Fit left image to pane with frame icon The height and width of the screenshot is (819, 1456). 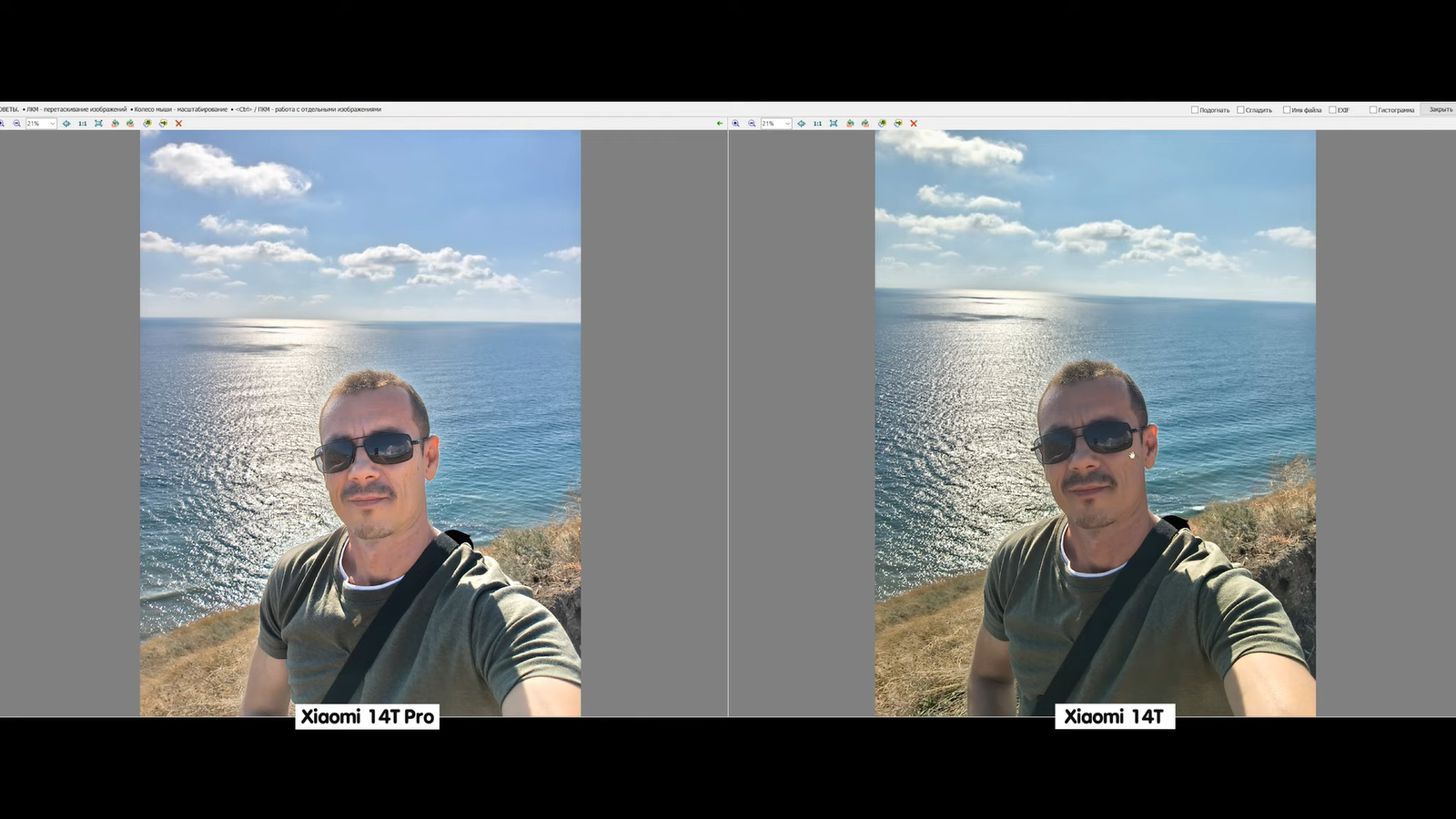[x=98, y=124]
